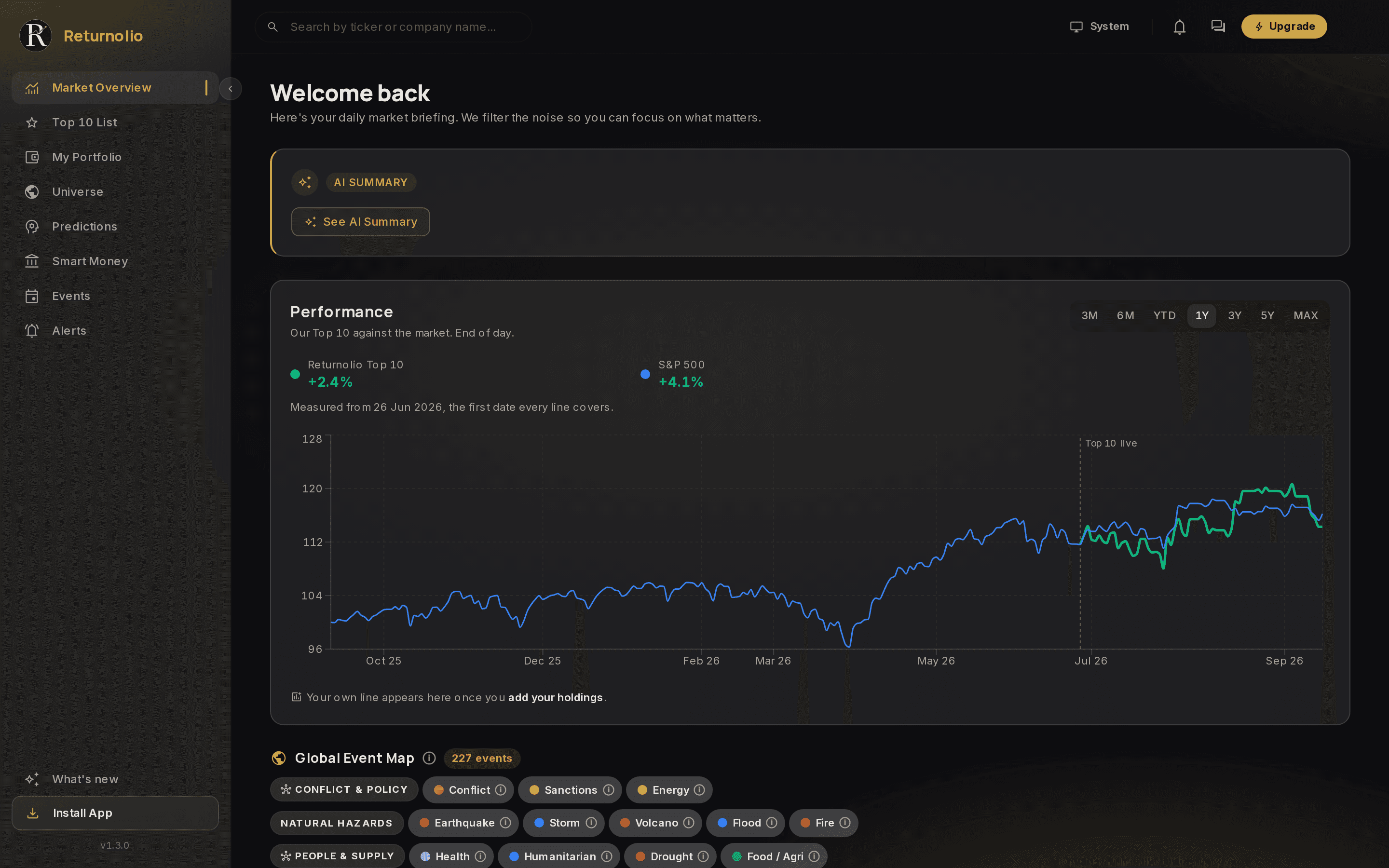Open the notifications bell
Image resolution: width=1389 pixels, height=868 pixels.
(x=1179, y=27)
